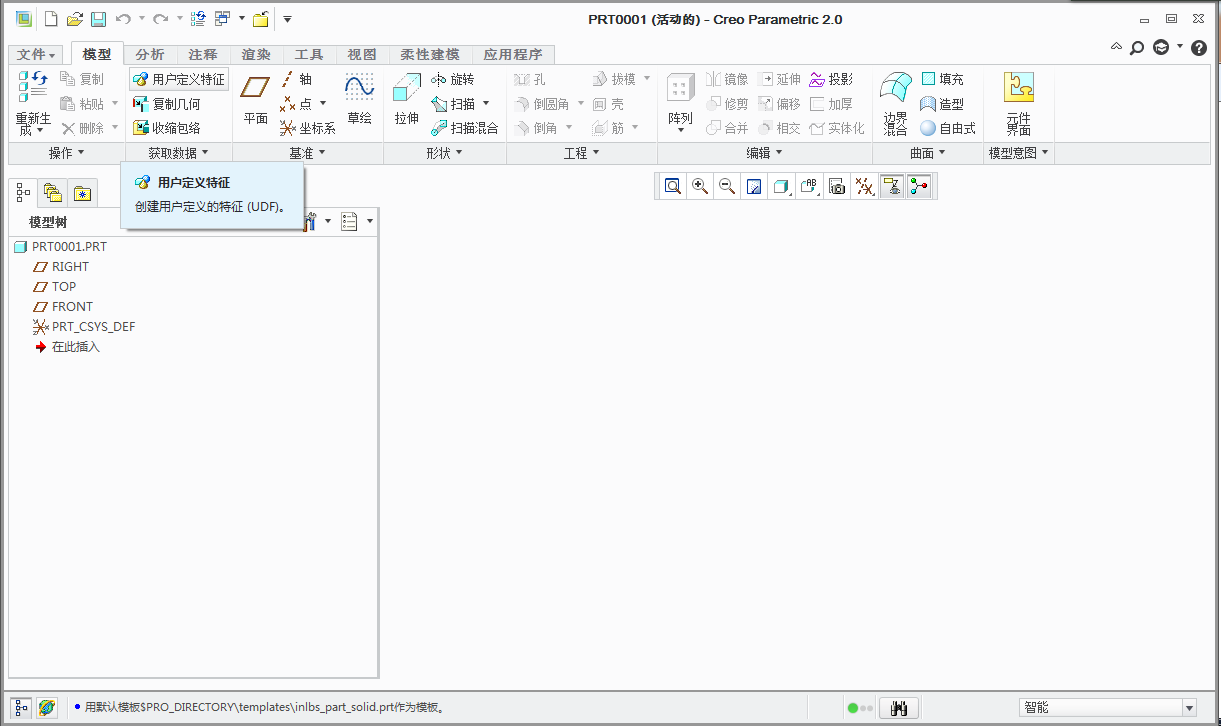Viewport: 1221px width, 726px height.
Task: Save the part with the disk icon
Action: [x=98, y=19]
